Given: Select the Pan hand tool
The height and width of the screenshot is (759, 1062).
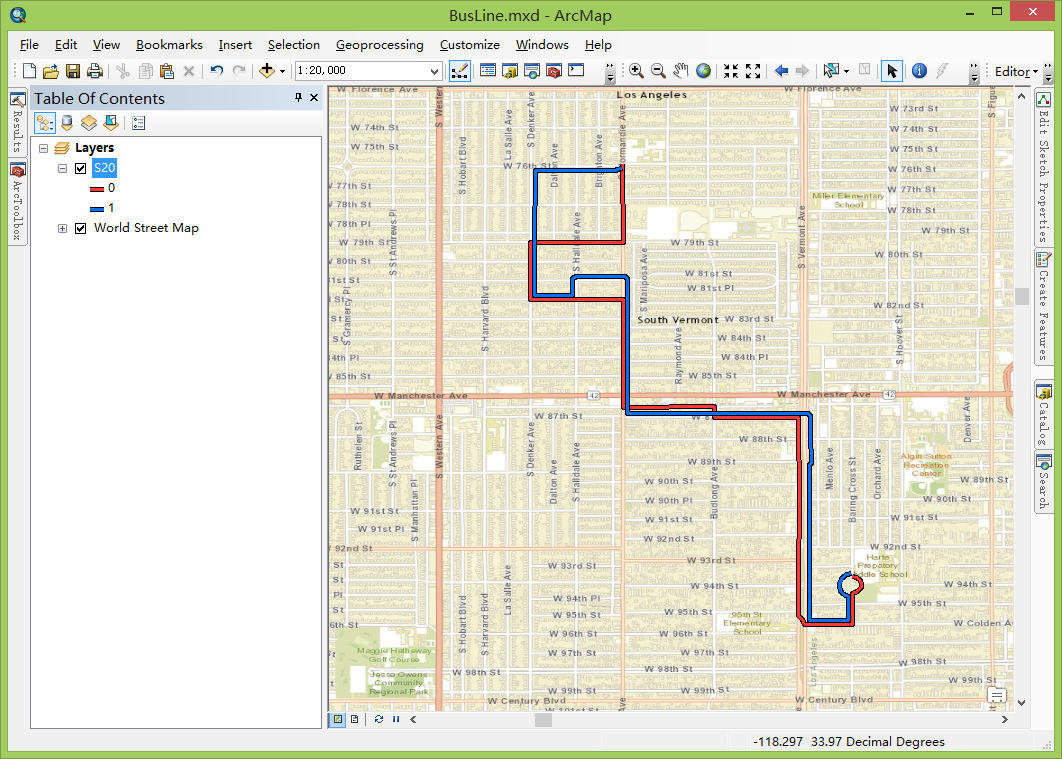Looking at the screenshot, I should [681, 70].
